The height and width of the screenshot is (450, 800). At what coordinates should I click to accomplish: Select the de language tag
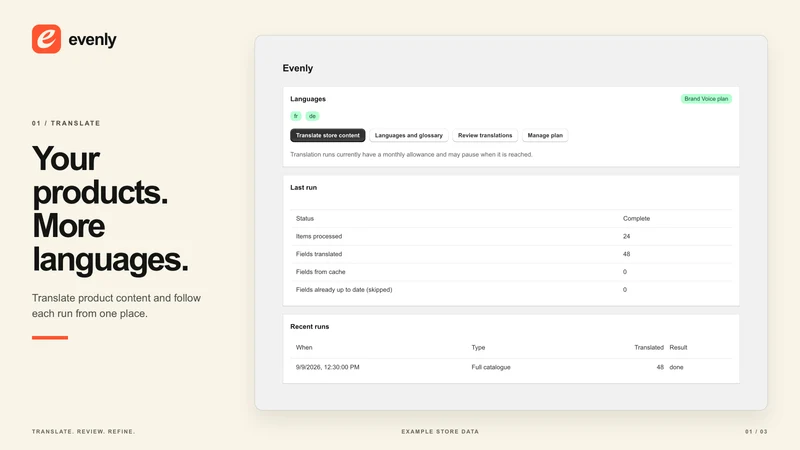tap(312, 116)
